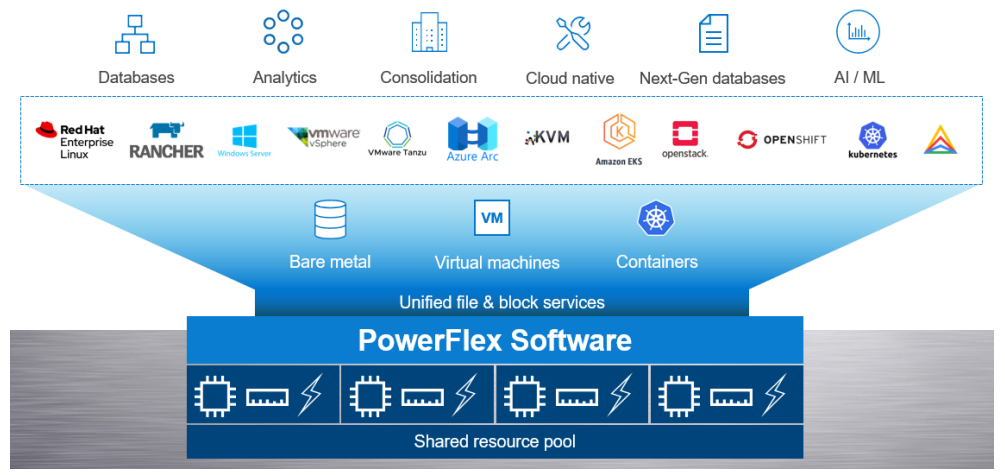Select the "Shared resource pool" text

click(495, 442)
